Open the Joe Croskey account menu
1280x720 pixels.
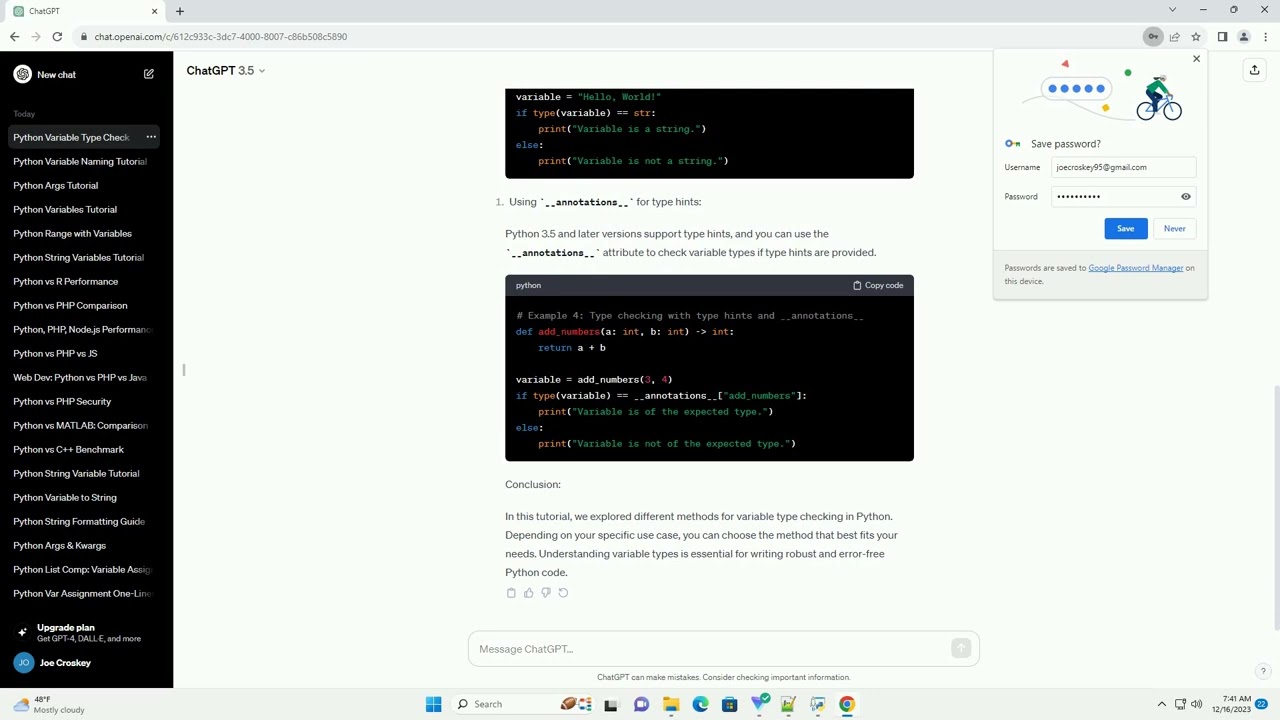click(x=86, y=663)
